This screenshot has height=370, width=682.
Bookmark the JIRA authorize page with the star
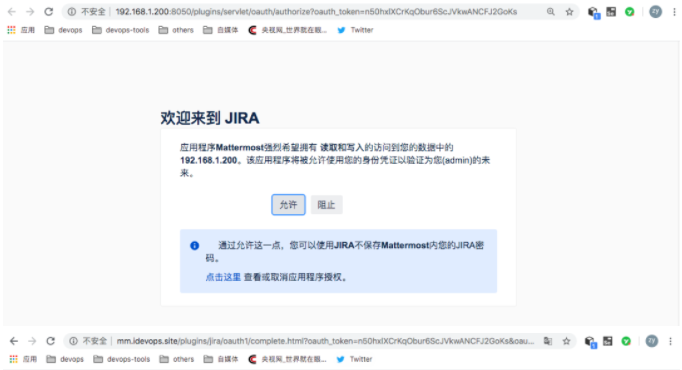coord(569,12)
